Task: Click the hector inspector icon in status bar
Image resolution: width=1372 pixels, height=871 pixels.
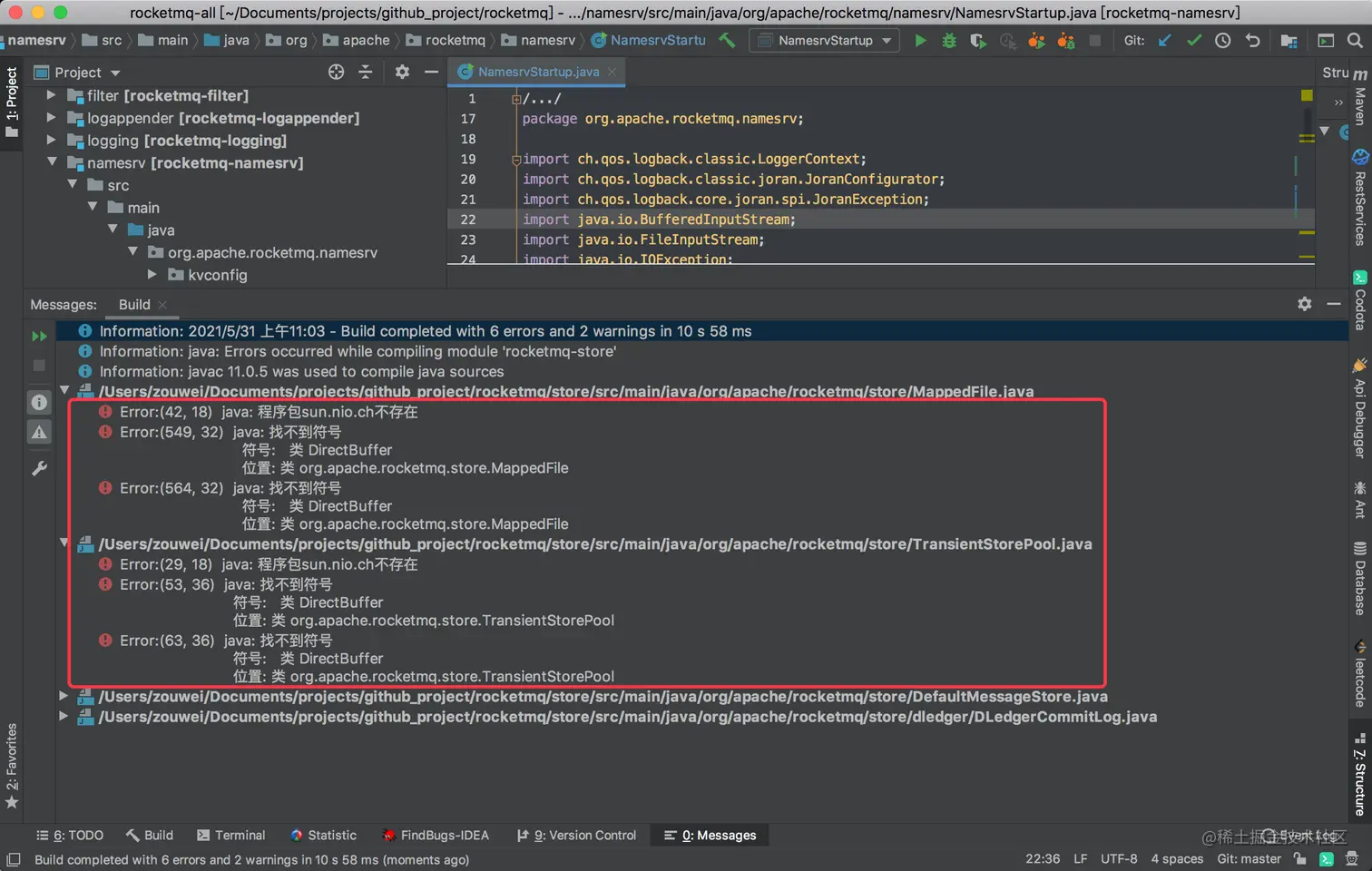Action: pos(1354,858)
